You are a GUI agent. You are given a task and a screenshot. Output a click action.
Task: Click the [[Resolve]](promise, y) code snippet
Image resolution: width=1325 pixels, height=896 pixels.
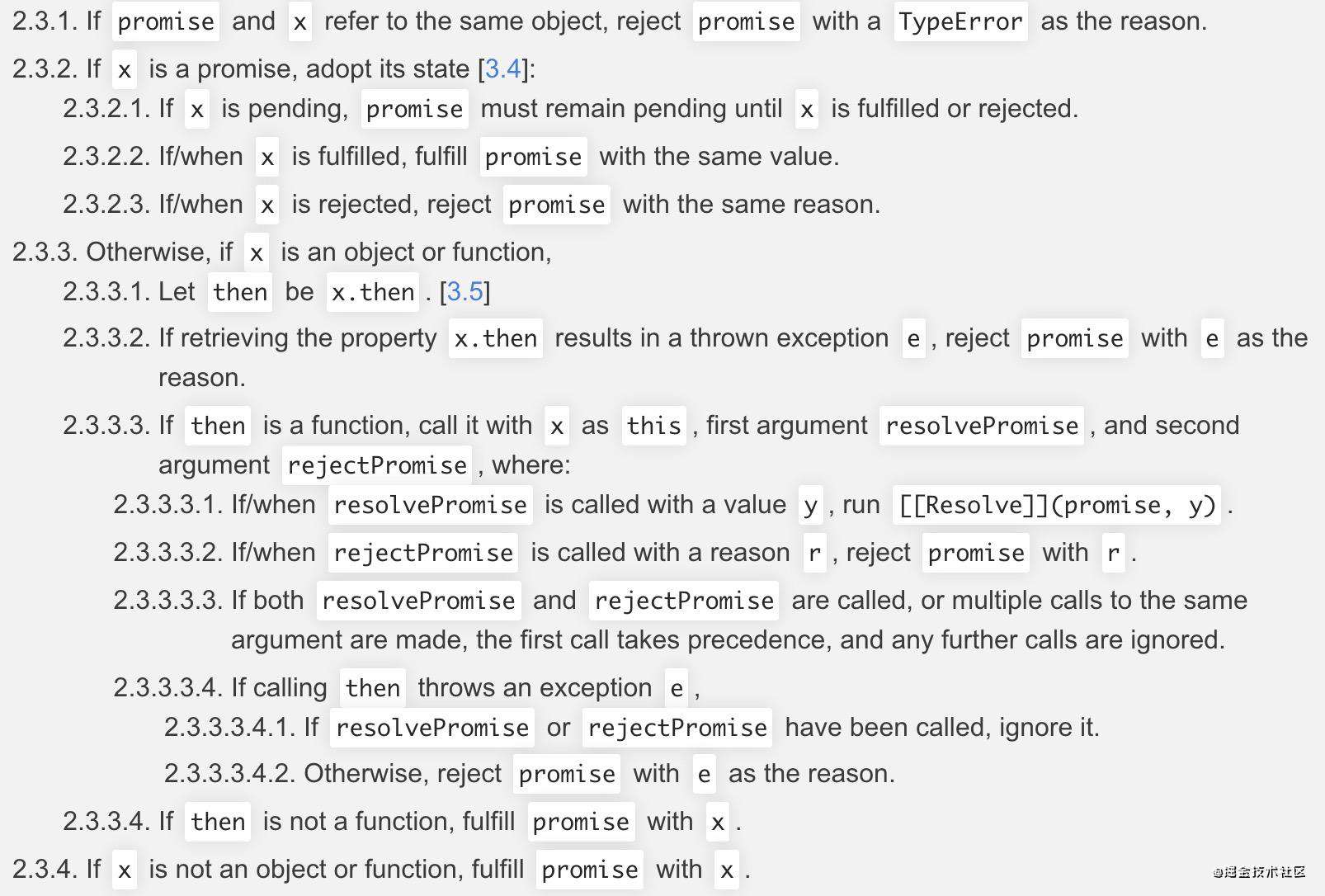point(1057,505)
